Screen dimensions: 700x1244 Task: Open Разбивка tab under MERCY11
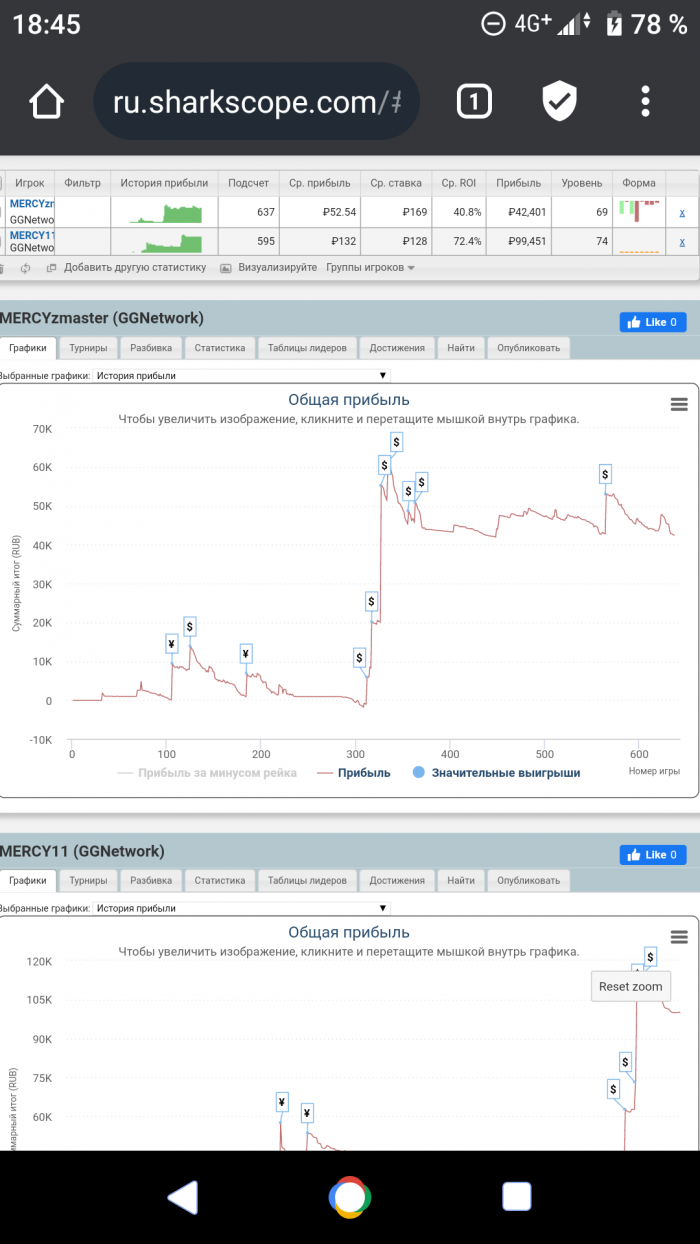151,881
